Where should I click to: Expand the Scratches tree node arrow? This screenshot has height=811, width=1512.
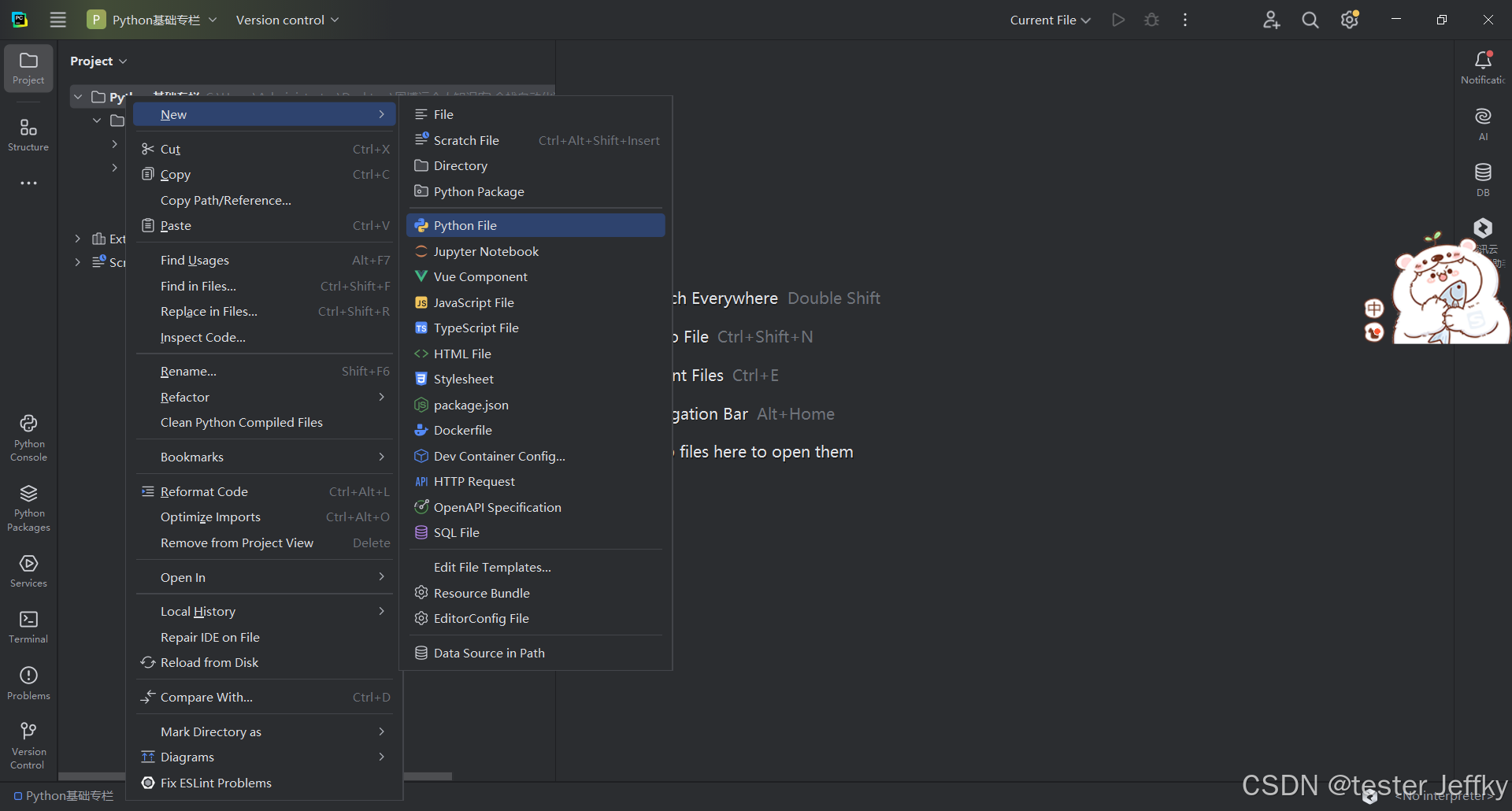point(77,262)
